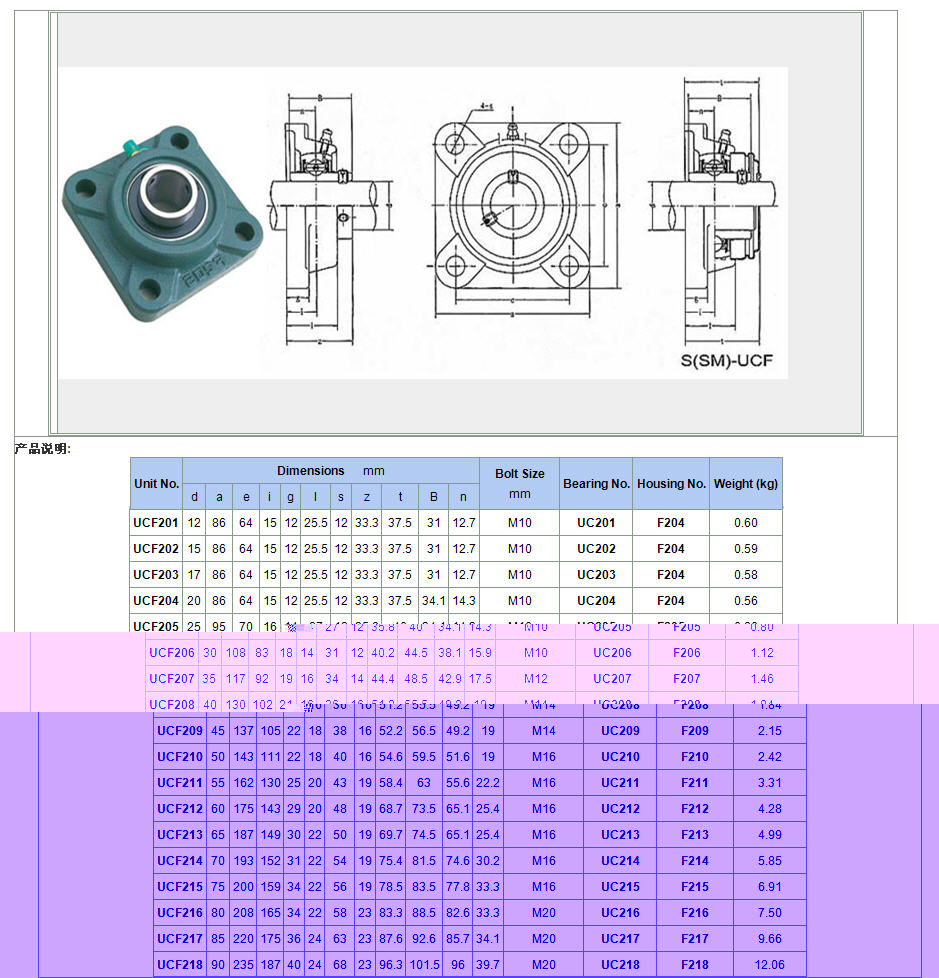Click the 101.5 value in UCF218 row
939x978 pixels.
tap(424, 964)
